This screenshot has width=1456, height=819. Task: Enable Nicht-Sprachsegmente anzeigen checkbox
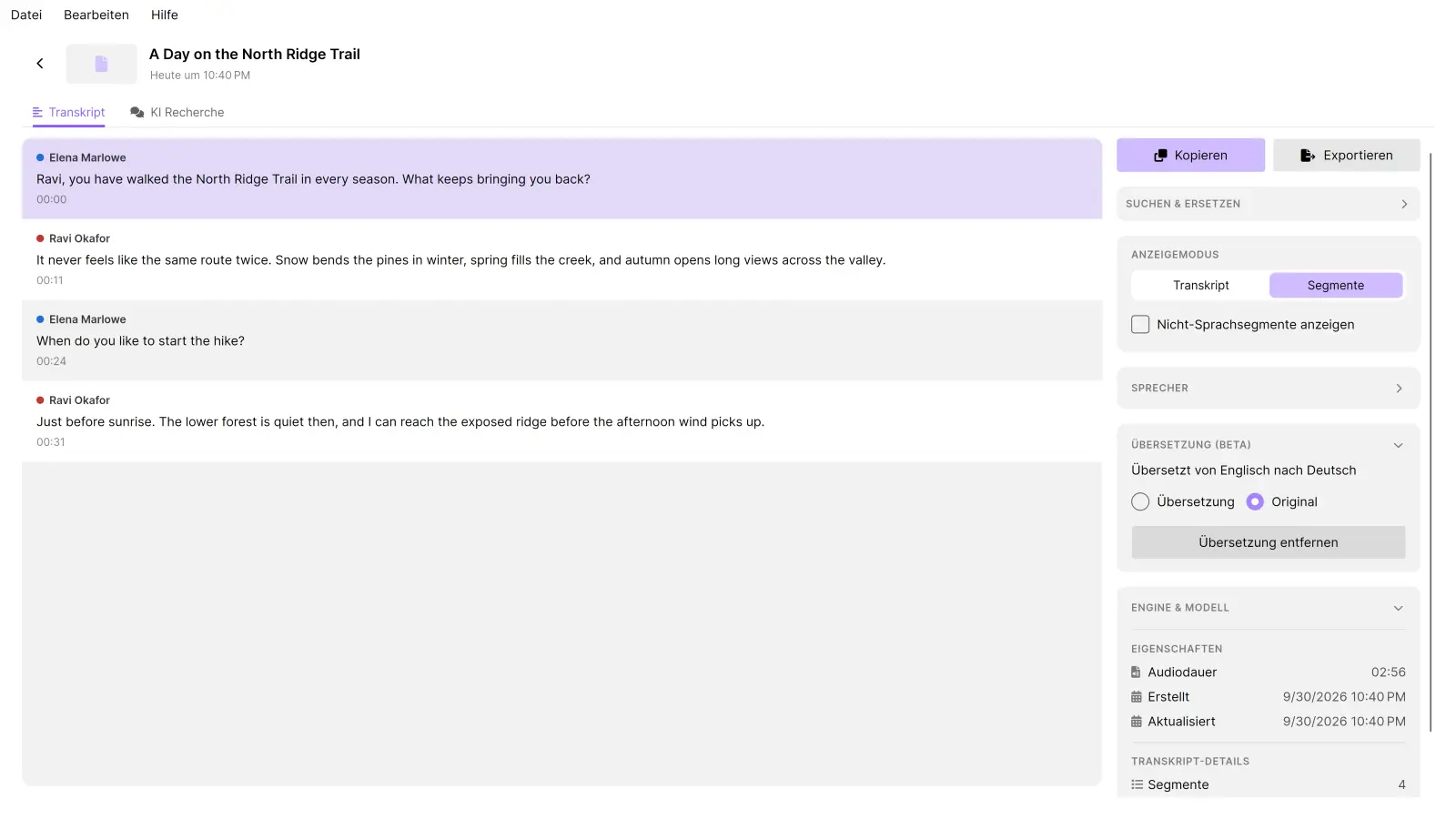pos(1140,325)
